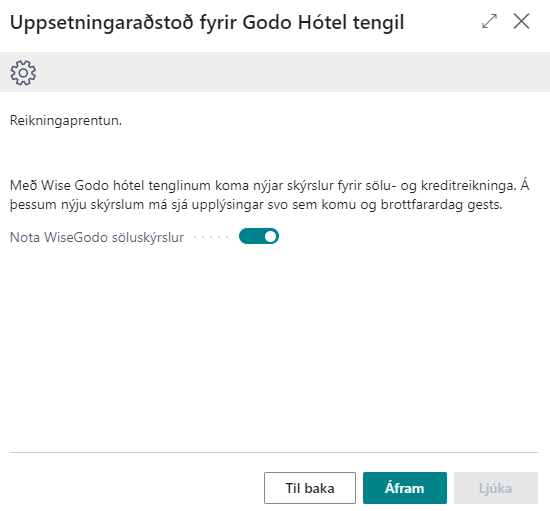This screenshot has width=550, height=511.
Task: Click the gear settings icon in the banner
Action: coord(23,73)
